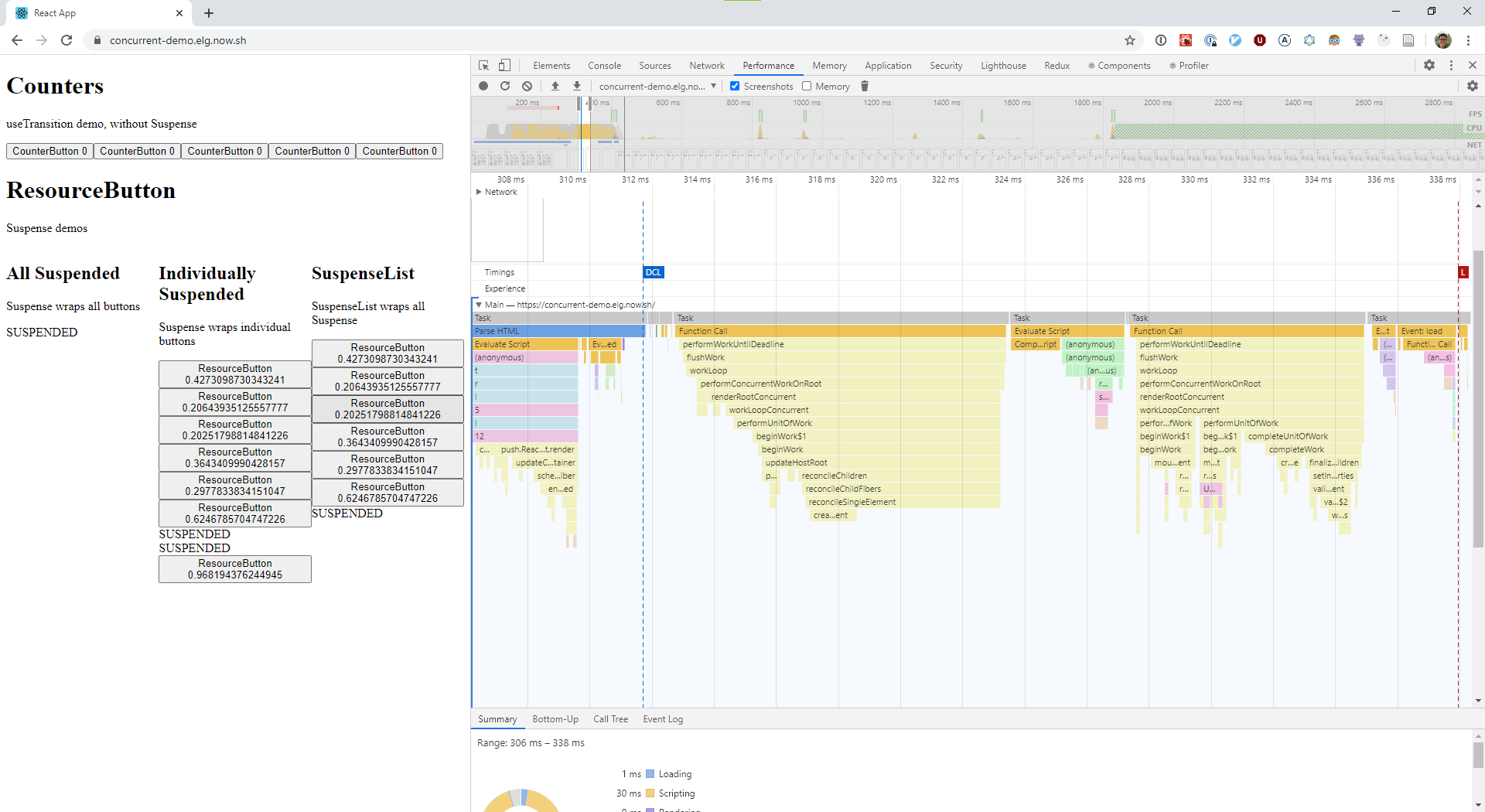This screenshot has height=812, width=1485.
Task: Load a saved profile with the upload arrow
Action: (555, 86)
